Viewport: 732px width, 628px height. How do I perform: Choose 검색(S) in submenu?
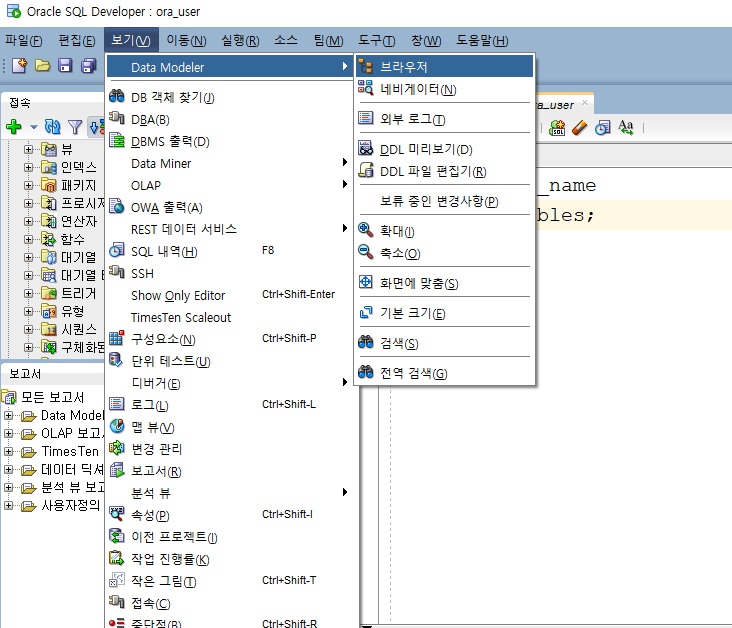click(x=444, y=343)
